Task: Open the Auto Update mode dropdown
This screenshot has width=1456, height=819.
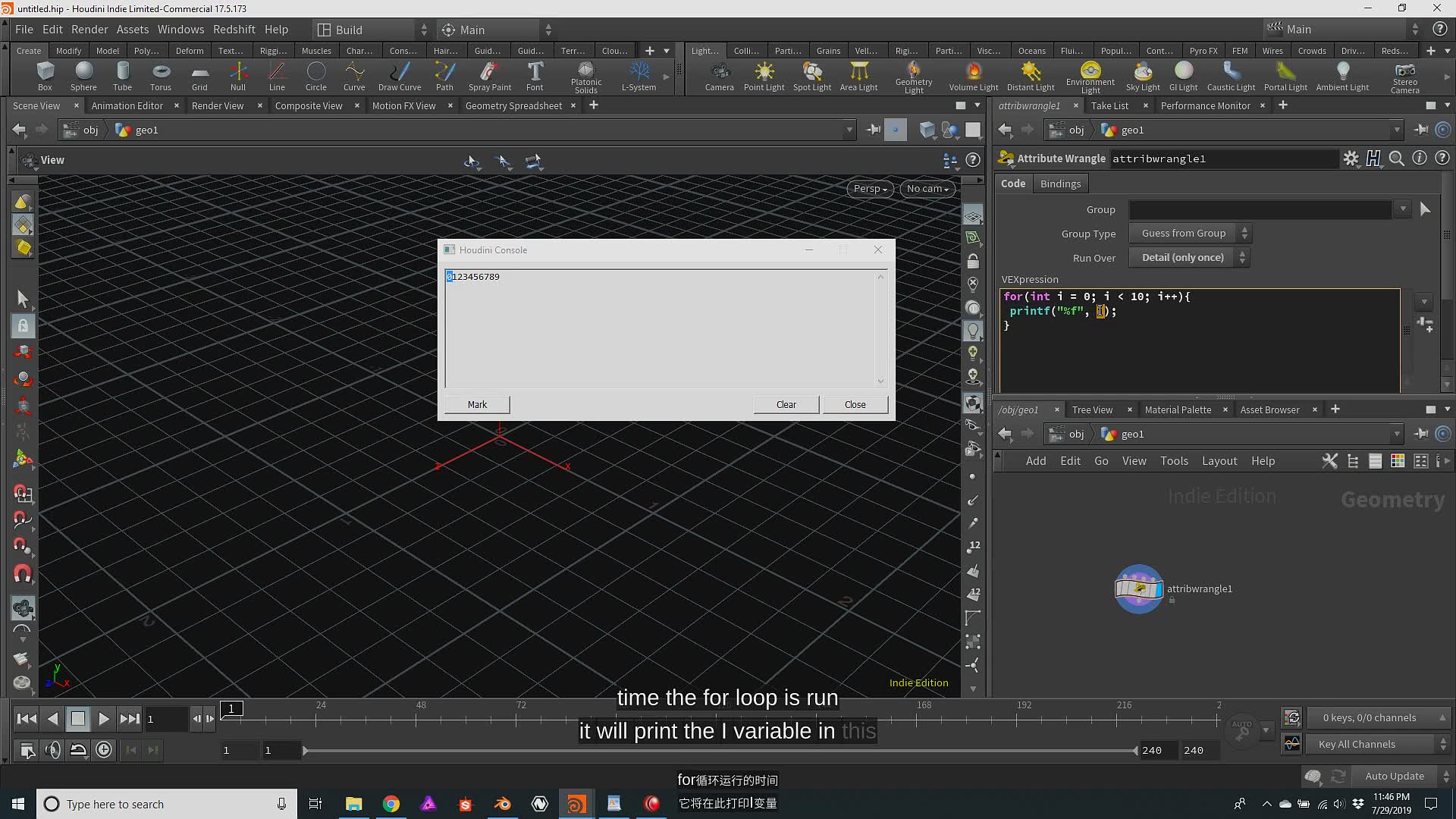Action: coord(1401,776)
